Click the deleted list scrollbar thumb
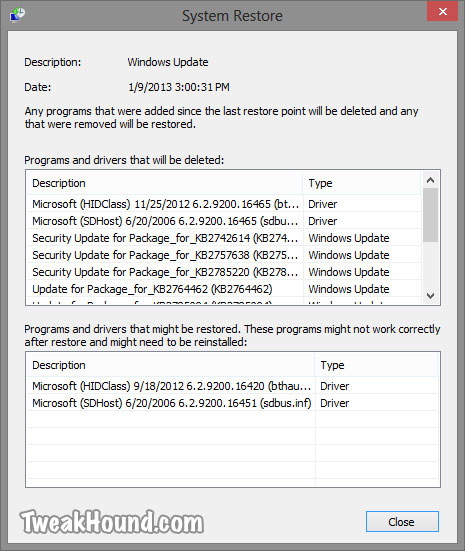465x551 pixels. click(430, 215)
